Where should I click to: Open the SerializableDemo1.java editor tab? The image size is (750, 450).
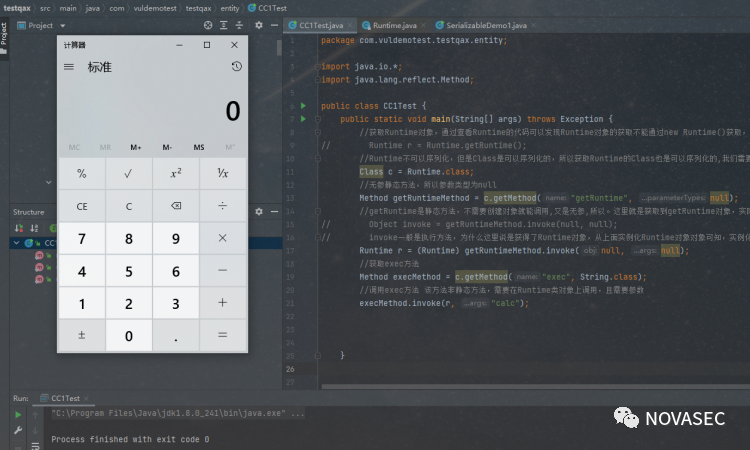486,25
